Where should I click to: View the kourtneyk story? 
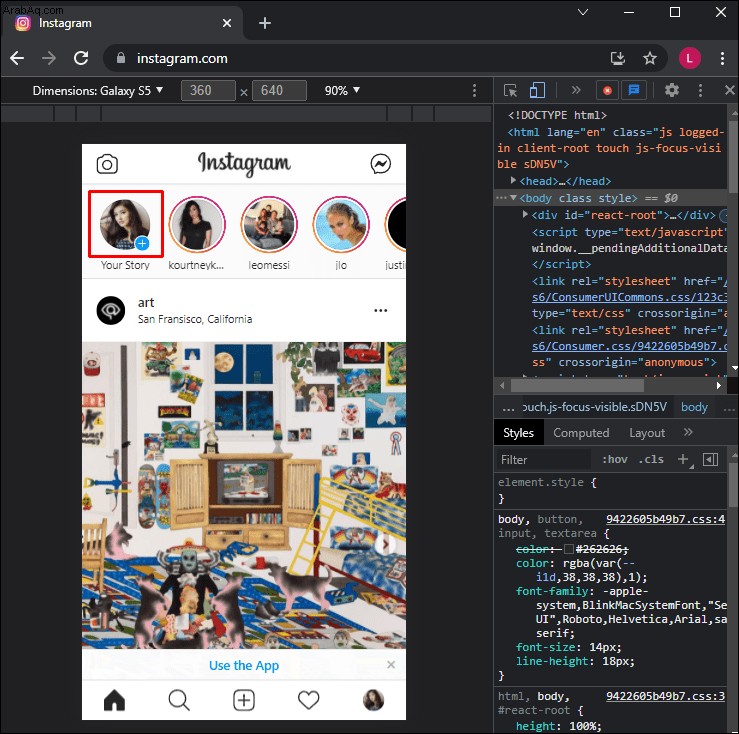point(197,224)
